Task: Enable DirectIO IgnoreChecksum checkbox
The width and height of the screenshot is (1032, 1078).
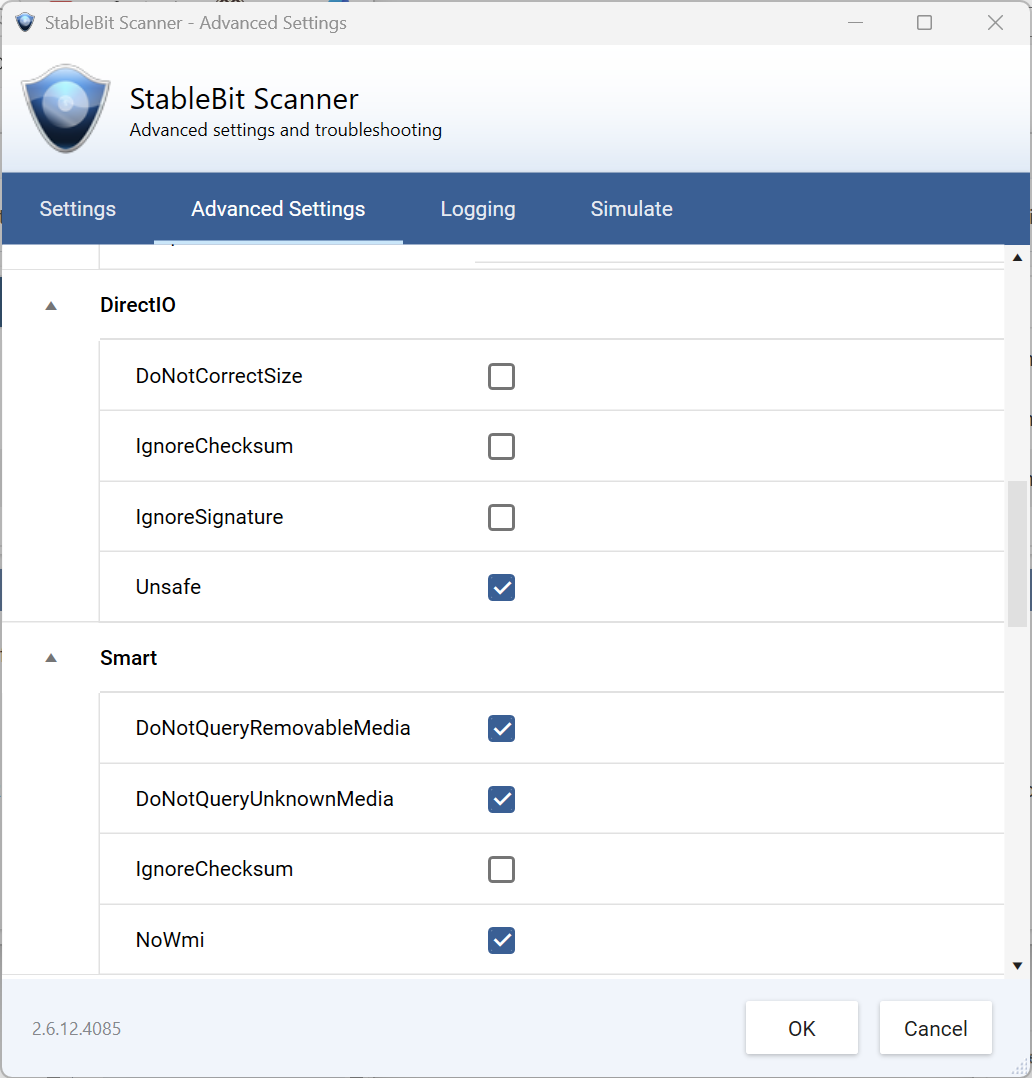Action: pyautogui.click(x=501, y=447)
